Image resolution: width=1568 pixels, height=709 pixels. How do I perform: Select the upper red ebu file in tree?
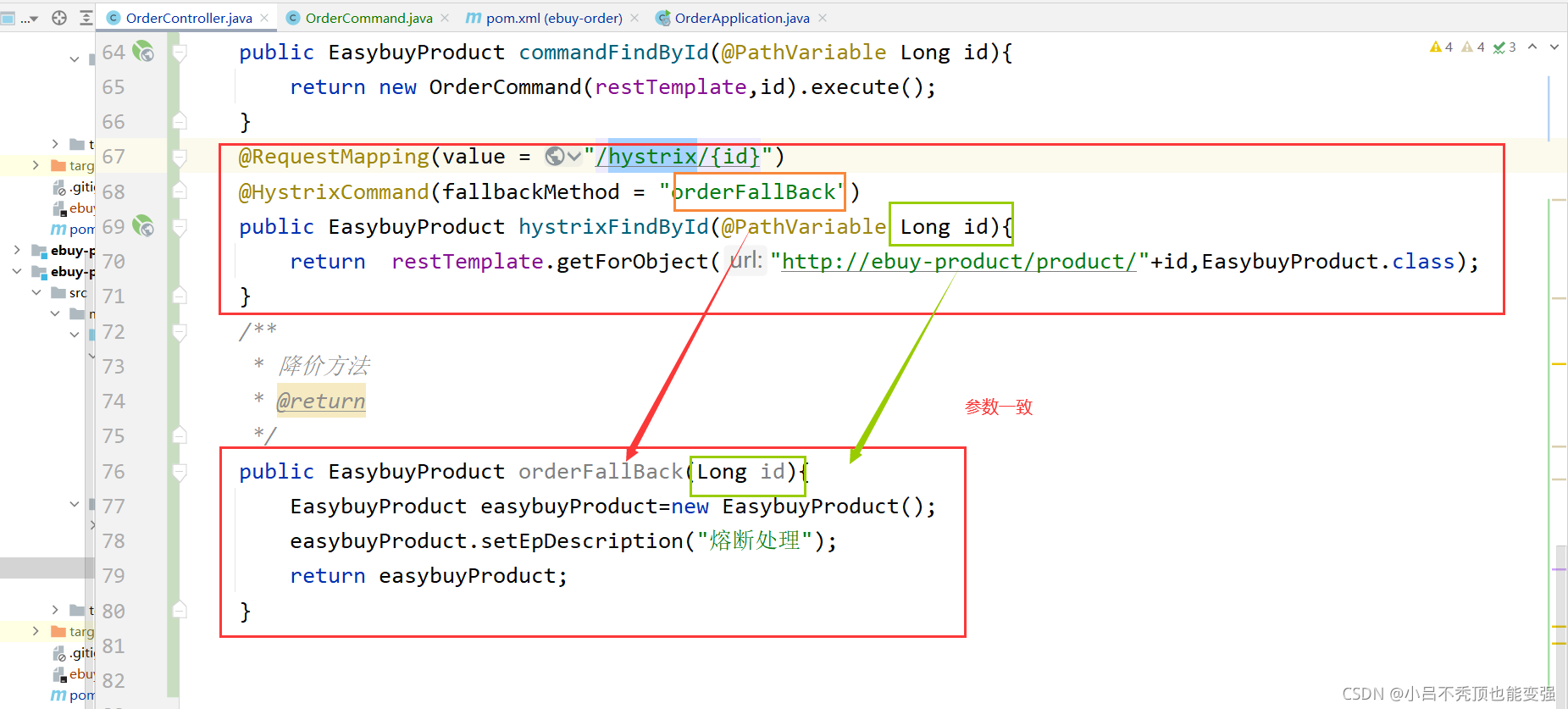tap(74, 208)
